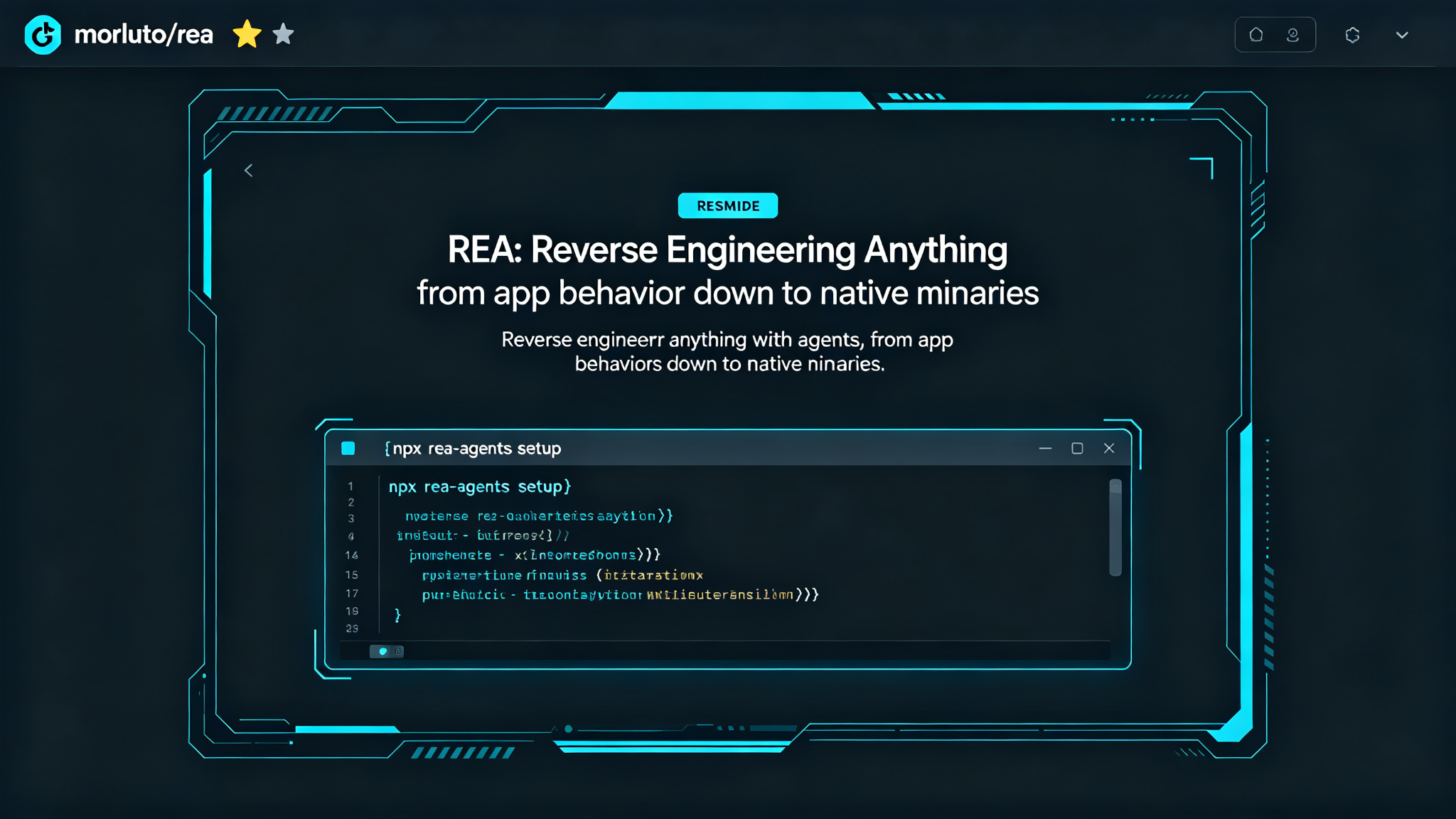
Task: Close the terminal window
Action: pos(1109,448)
